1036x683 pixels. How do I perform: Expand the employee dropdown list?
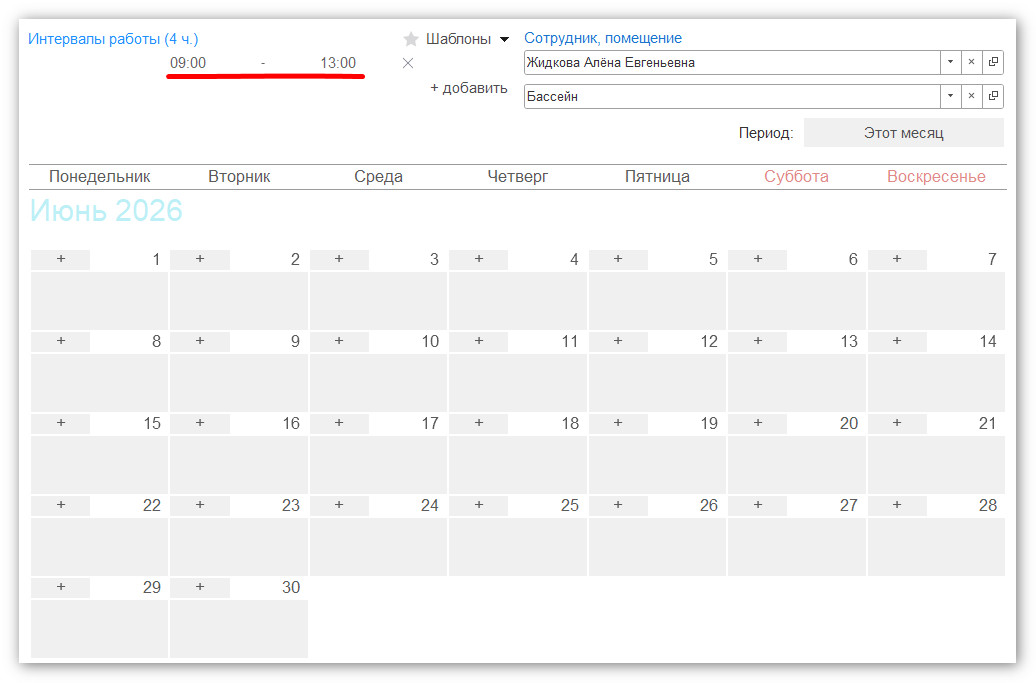tap(950, 62)
